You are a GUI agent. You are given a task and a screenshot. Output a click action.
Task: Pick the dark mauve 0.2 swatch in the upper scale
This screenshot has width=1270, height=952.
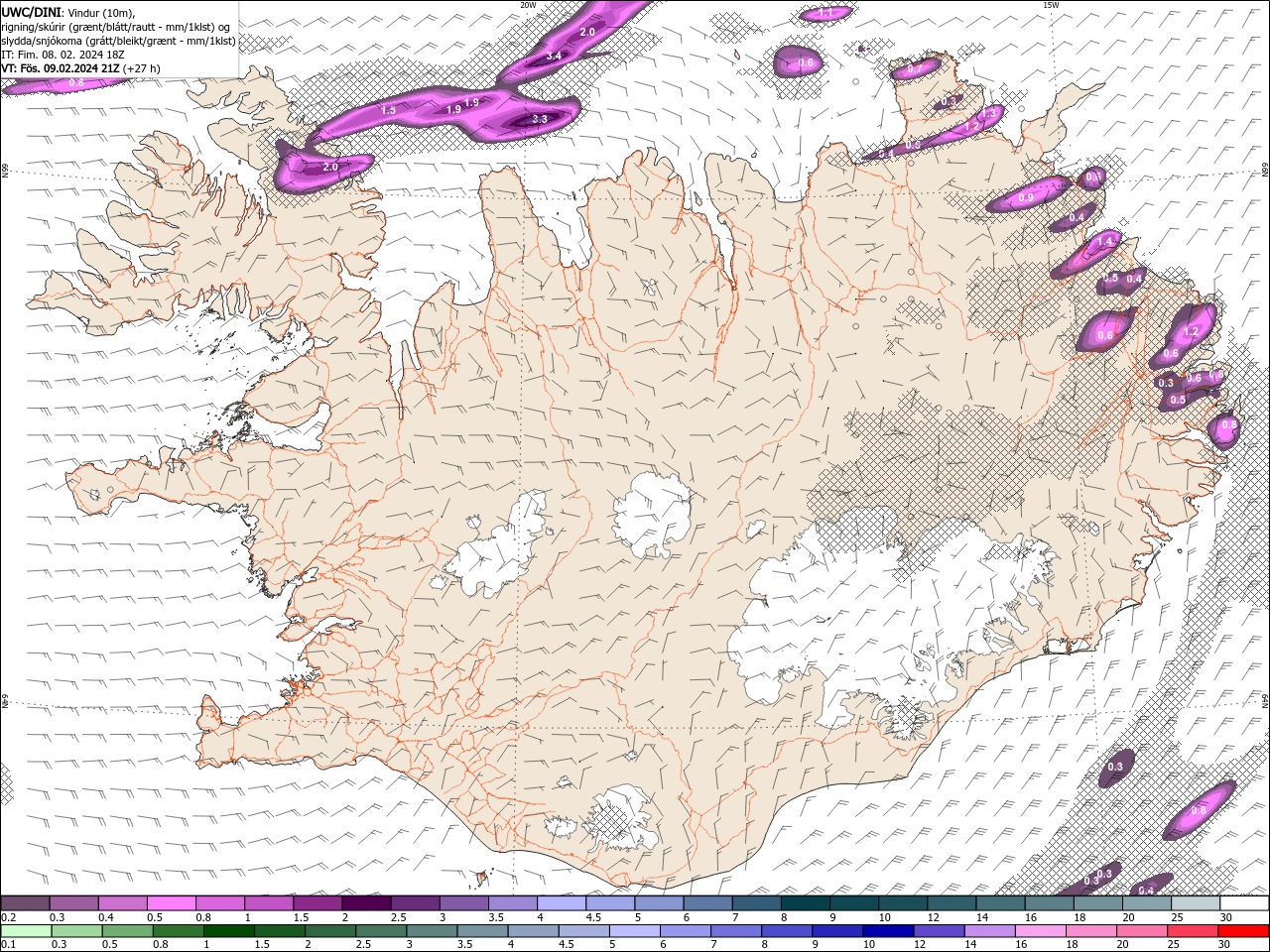25,903
